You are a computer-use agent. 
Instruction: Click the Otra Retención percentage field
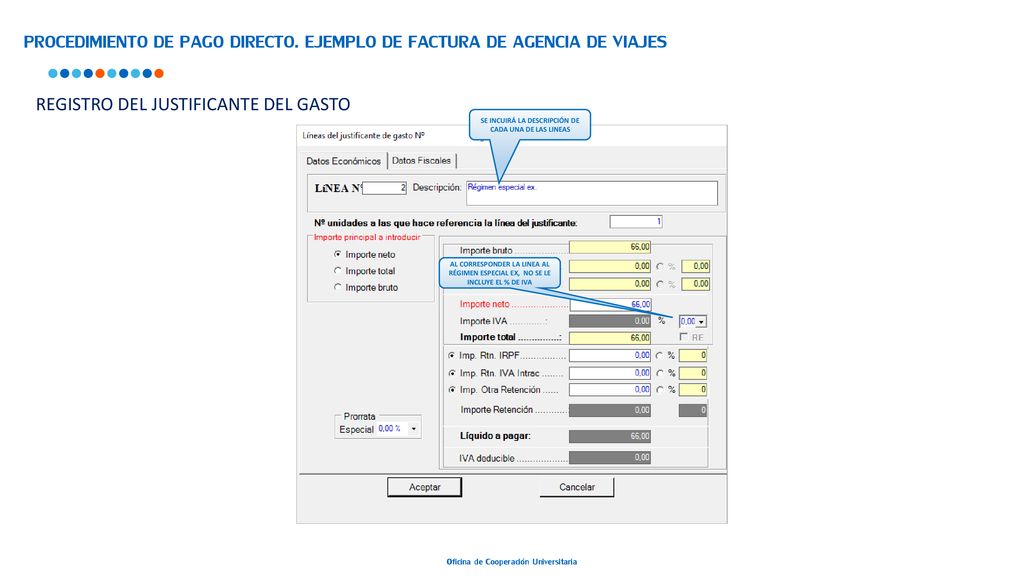(x=693, y=390)
